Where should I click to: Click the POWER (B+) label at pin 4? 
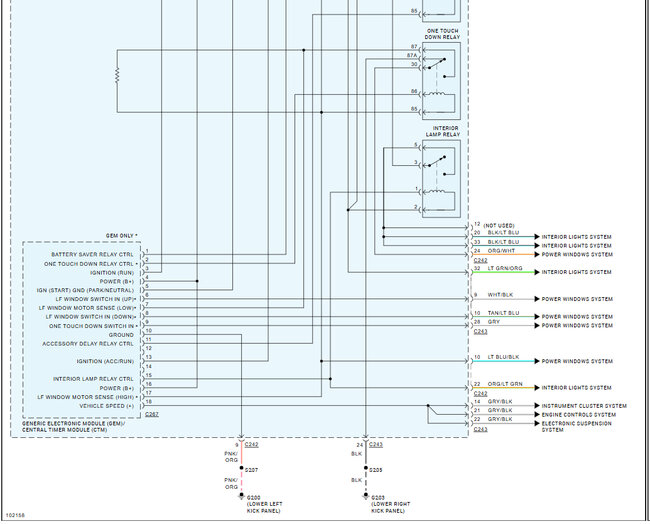(116, 281)
